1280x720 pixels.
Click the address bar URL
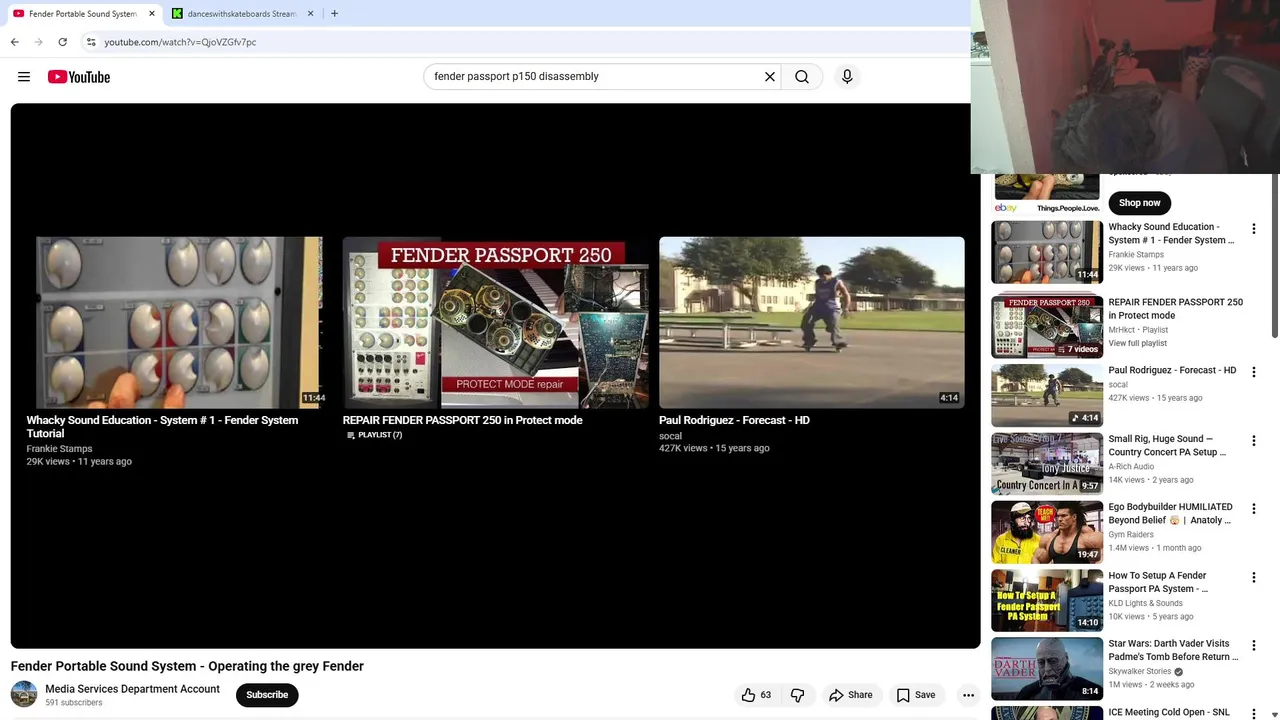(x=180, y=42)
